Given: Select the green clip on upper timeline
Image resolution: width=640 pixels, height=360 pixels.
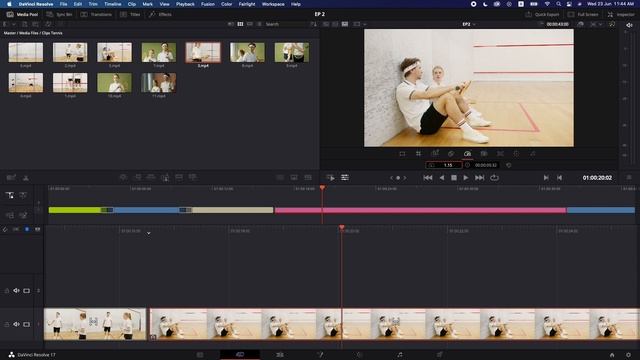Looking at the screenshot, I should [x=75, y=210].
